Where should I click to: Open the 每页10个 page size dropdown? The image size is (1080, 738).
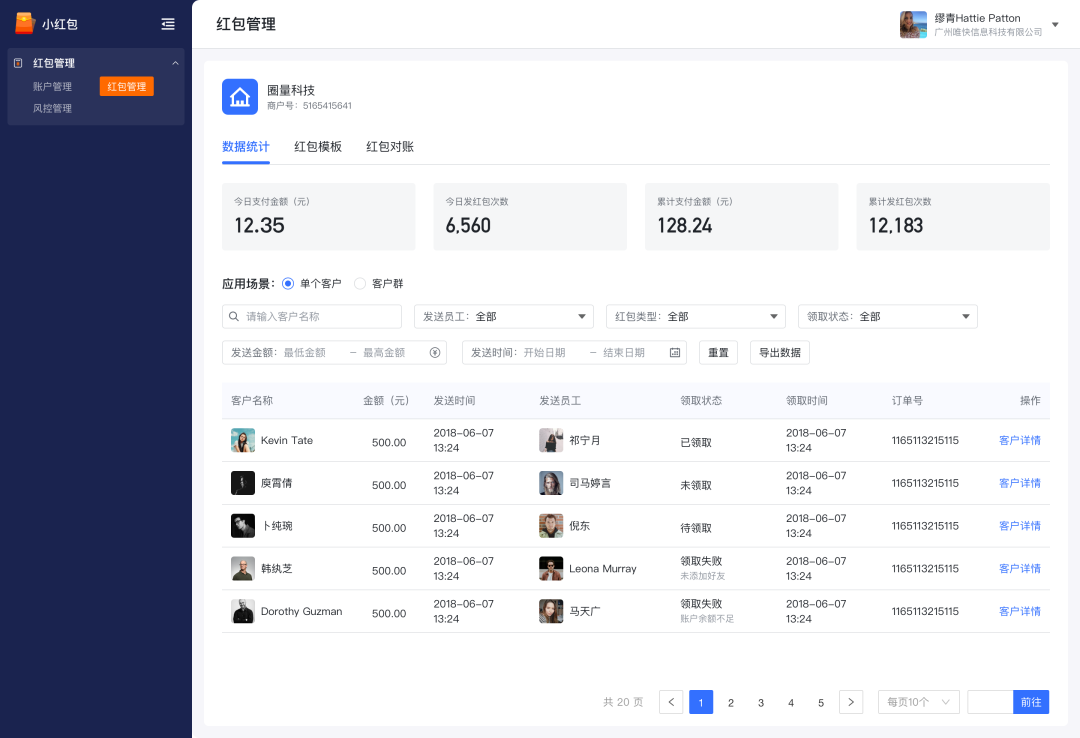click(x=917, y=702)
